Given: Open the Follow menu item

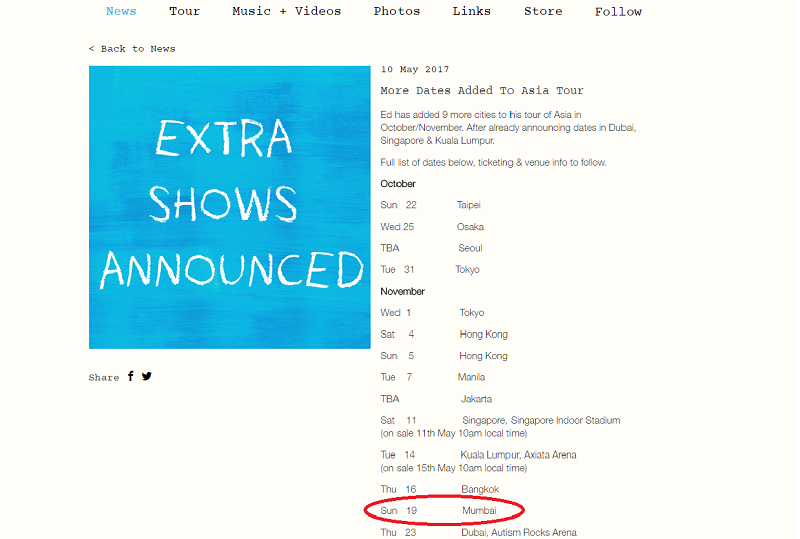Looking at the screenshot, I should tap(618, 12).
